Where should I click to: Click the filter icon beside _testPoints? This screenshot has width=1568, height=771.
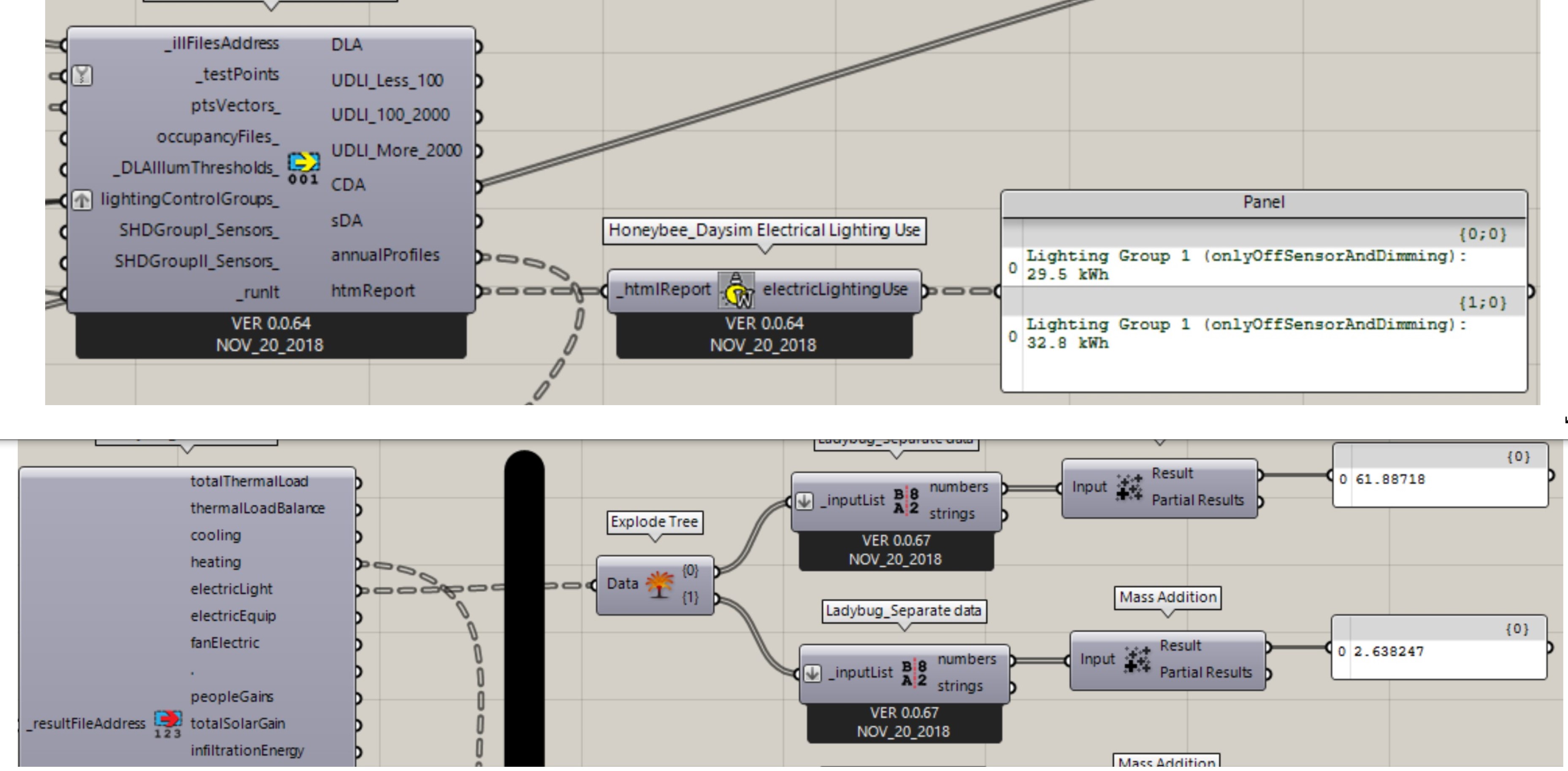(x=82, y=76)
